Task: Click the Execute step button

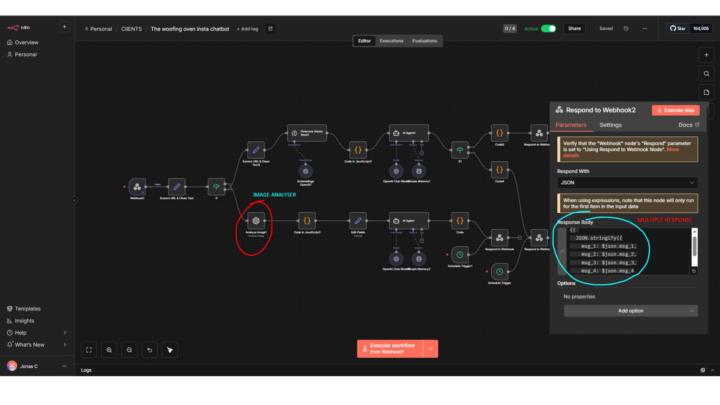Action: pyautogui.click(x=676, y=110)
